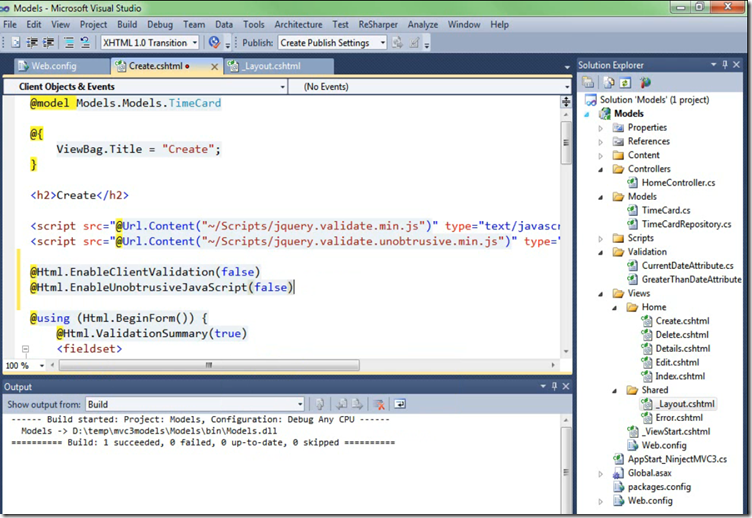This screenshot has width=752, height=518.
Task: Click the comment out lines toolbar icon
Action: click(x=69, y=43)
